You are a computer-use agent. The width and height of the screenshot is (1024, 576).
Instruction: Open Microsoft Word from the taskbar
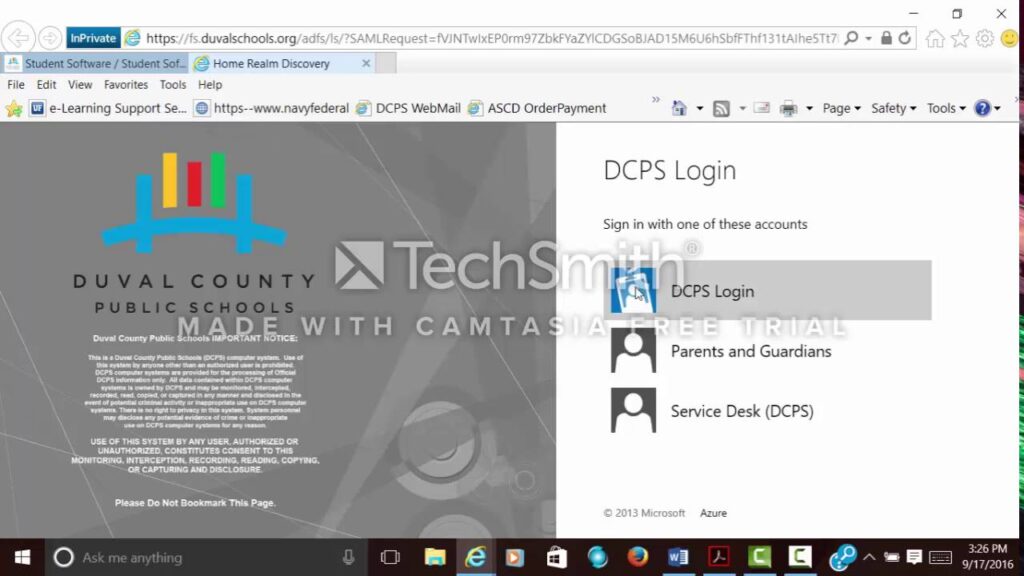click(678, 558)
